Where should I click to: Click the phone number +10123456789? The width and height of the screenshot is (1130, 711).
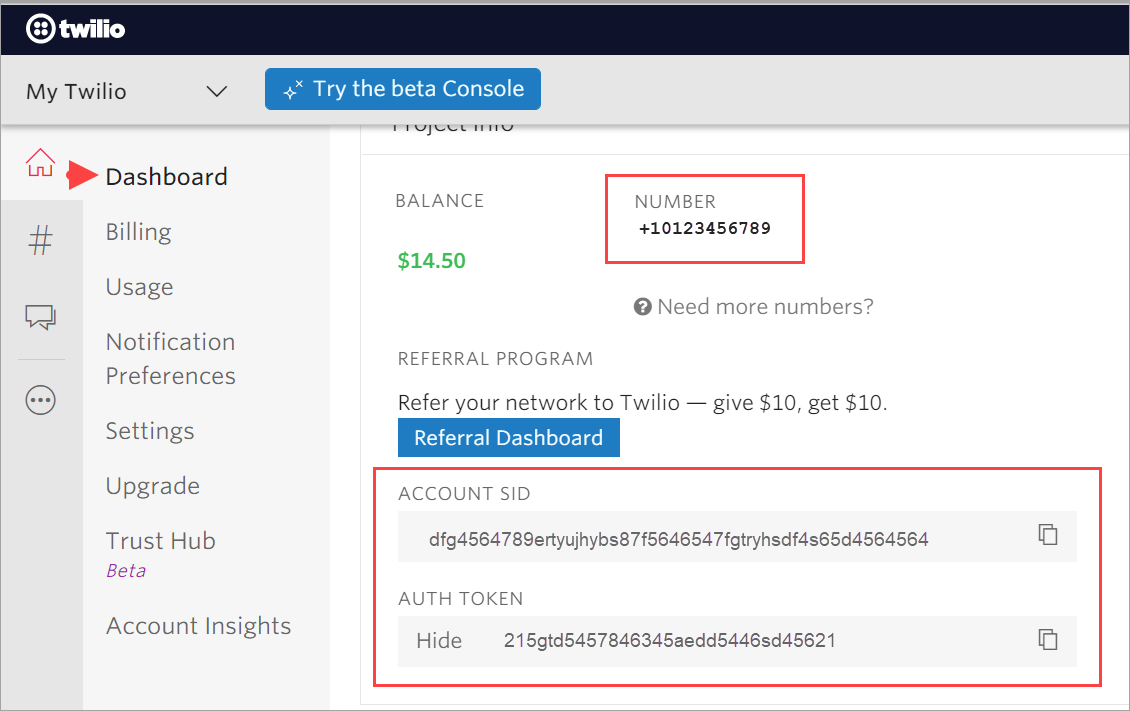point(705,228)
